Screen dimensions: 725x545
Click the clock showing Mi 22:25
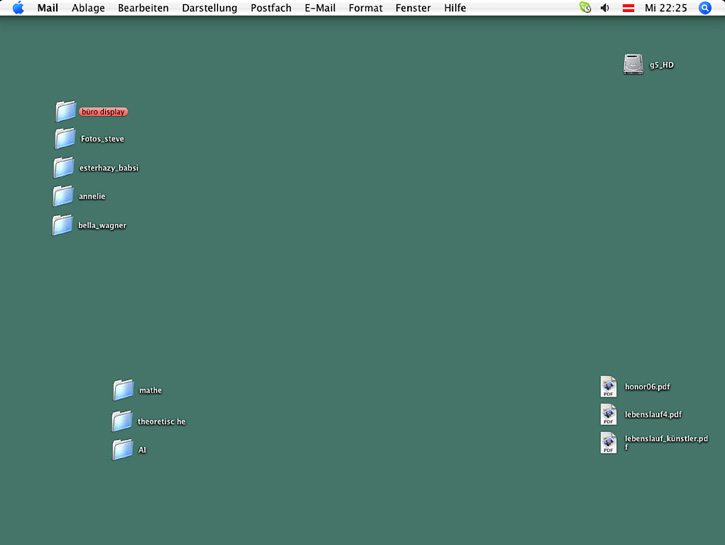click(664, 8)
